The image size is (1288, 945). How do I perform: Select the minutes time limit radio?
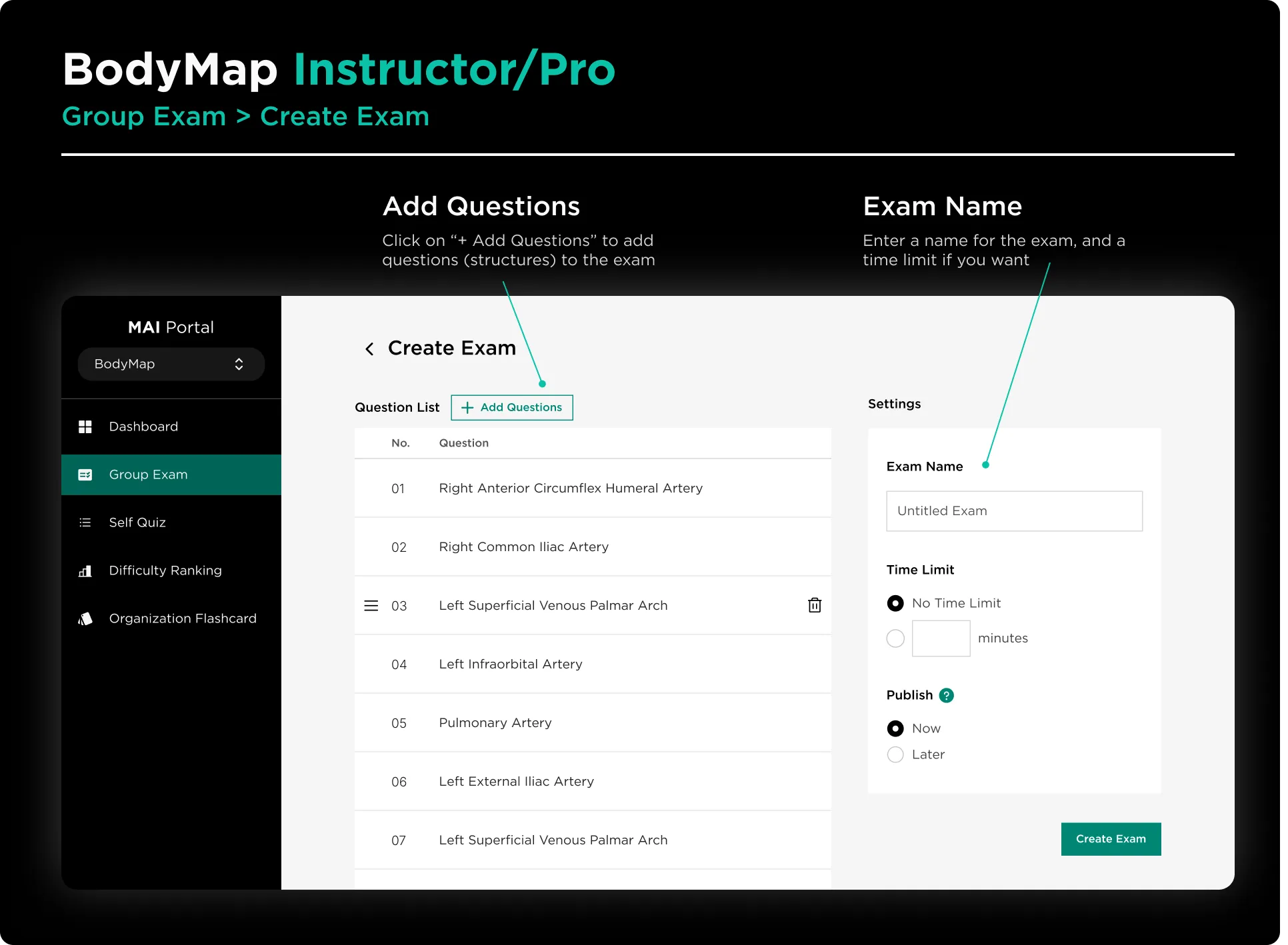[895, 638]
